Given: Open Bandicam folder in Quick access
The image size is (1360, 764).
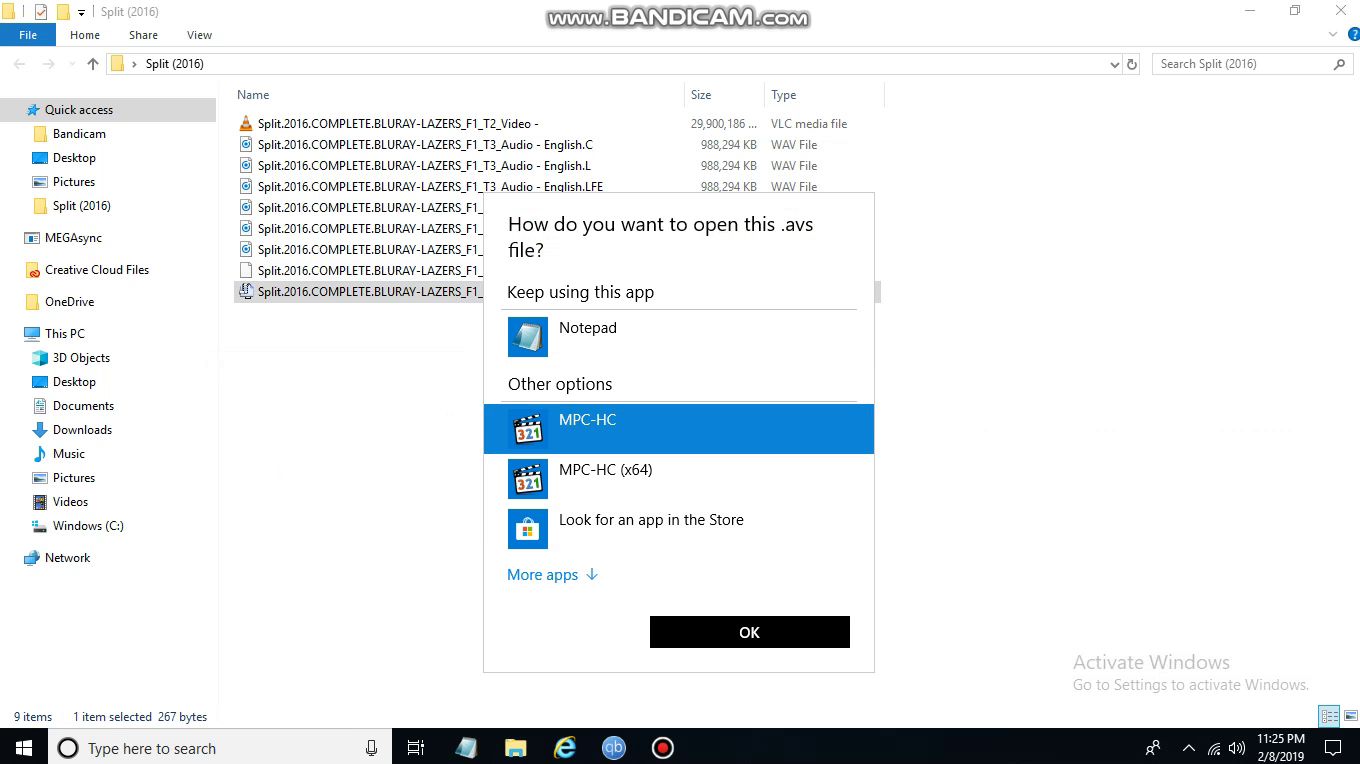Looking at the screenshot, I should [x=79, y=134].
